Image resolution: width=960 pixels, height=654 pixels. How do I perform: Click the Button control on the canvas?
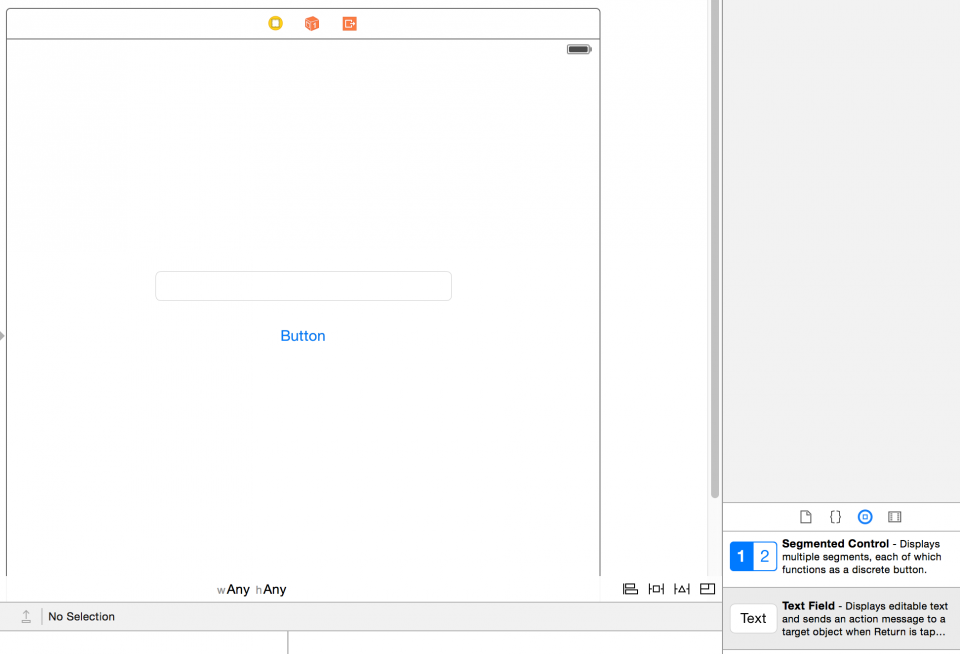coord(303,335)
